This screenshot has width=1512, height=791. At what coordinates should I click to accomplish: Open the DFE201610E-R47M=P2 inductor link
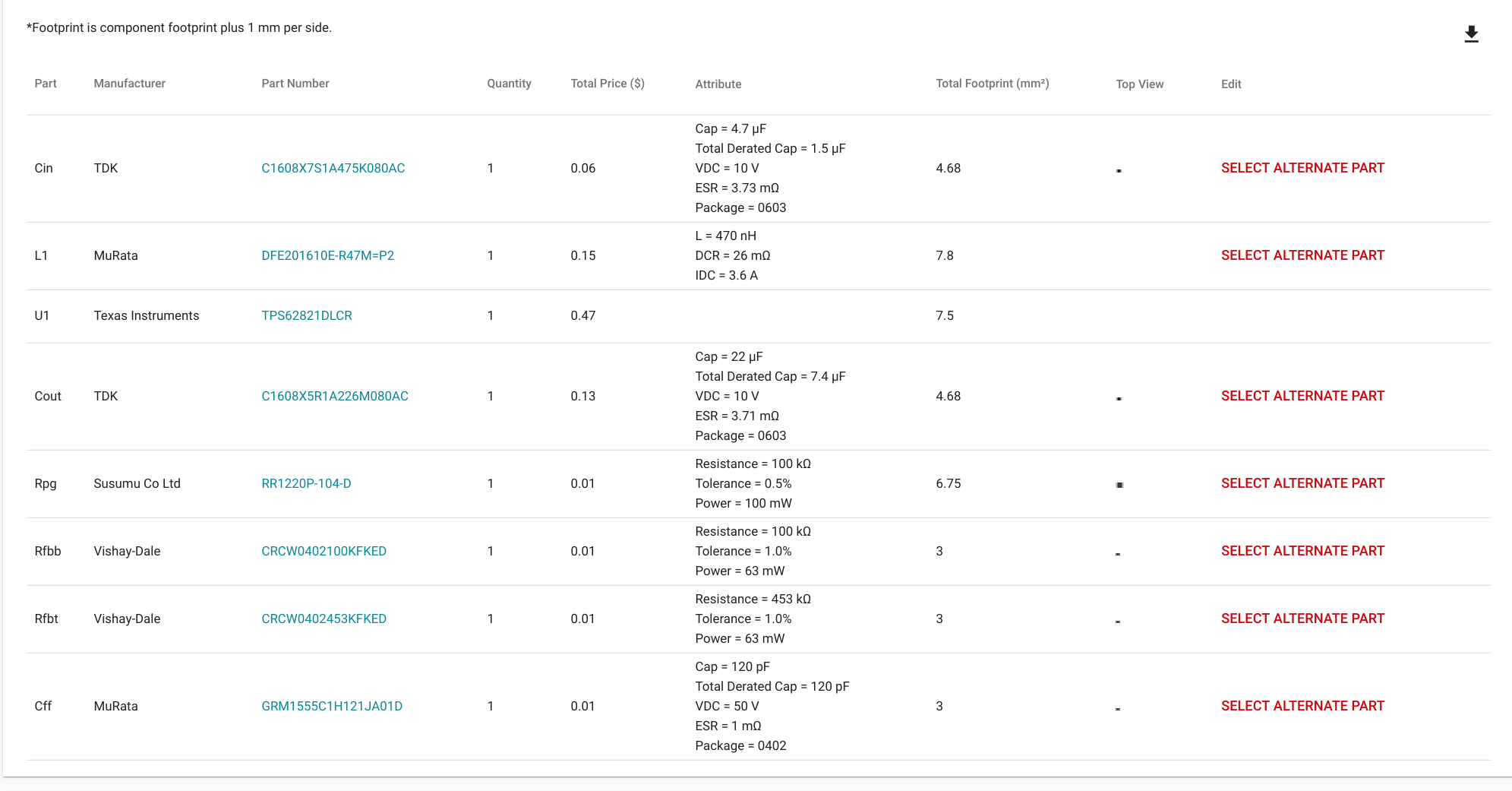pyautogui.click(x=327, y=255)
